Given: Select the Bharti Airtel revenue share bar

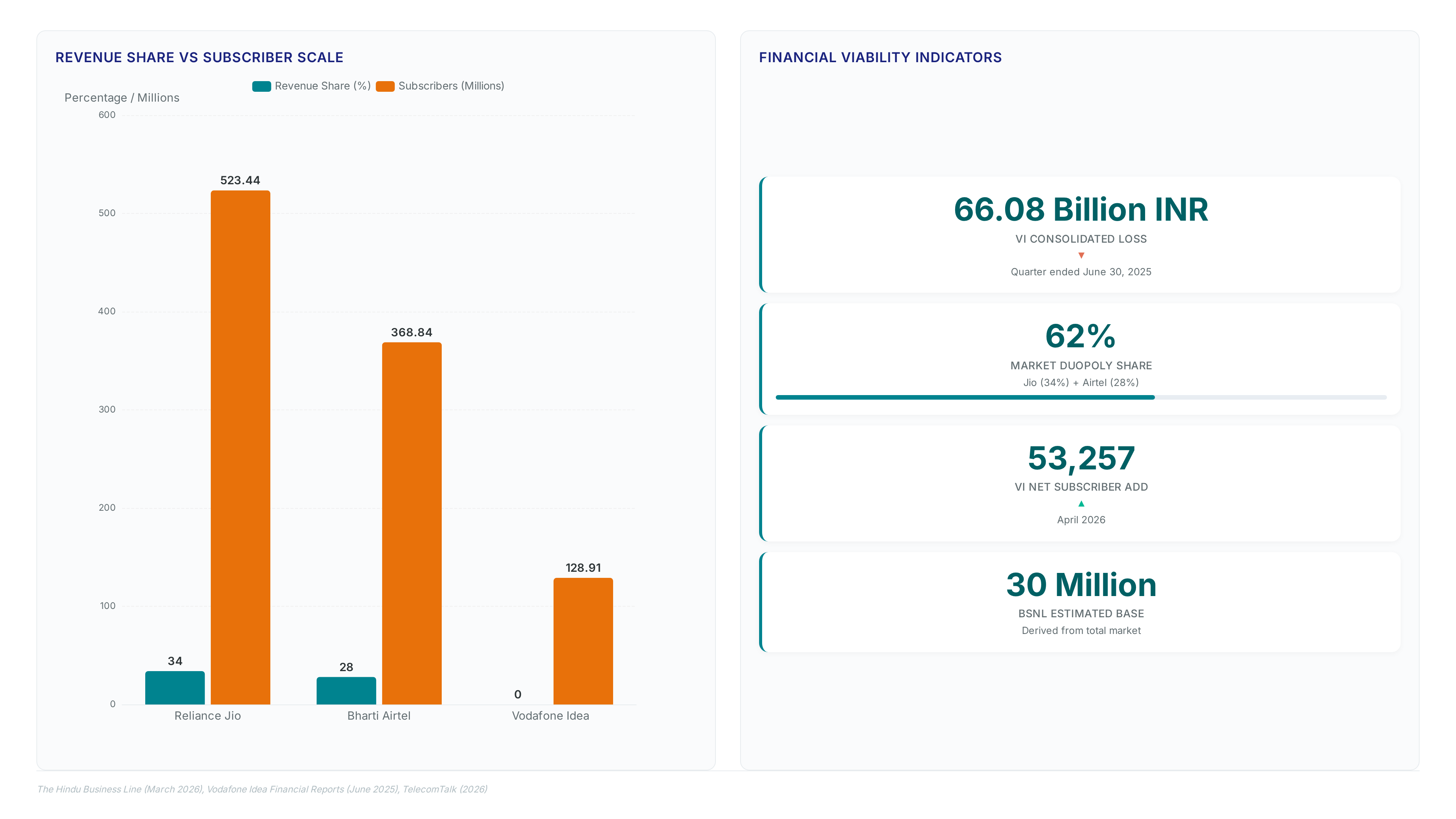Looking at the screenshot, I should pos(346,690).
